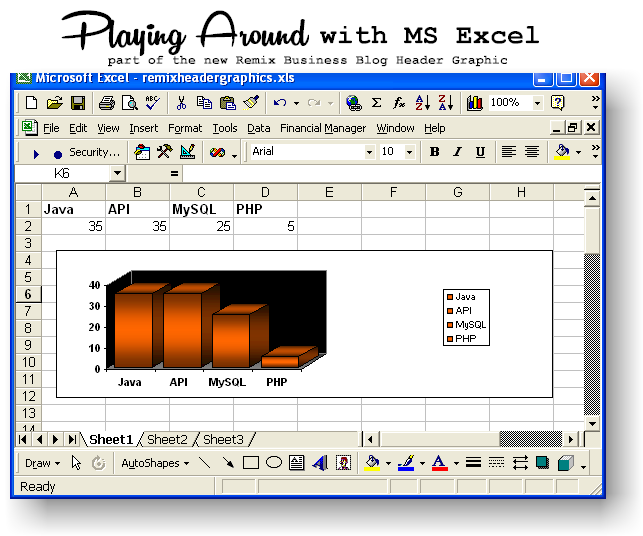Toggle Design Mode ruler icon
This screenshot has width=643, height=536.
tap(188, 152)
